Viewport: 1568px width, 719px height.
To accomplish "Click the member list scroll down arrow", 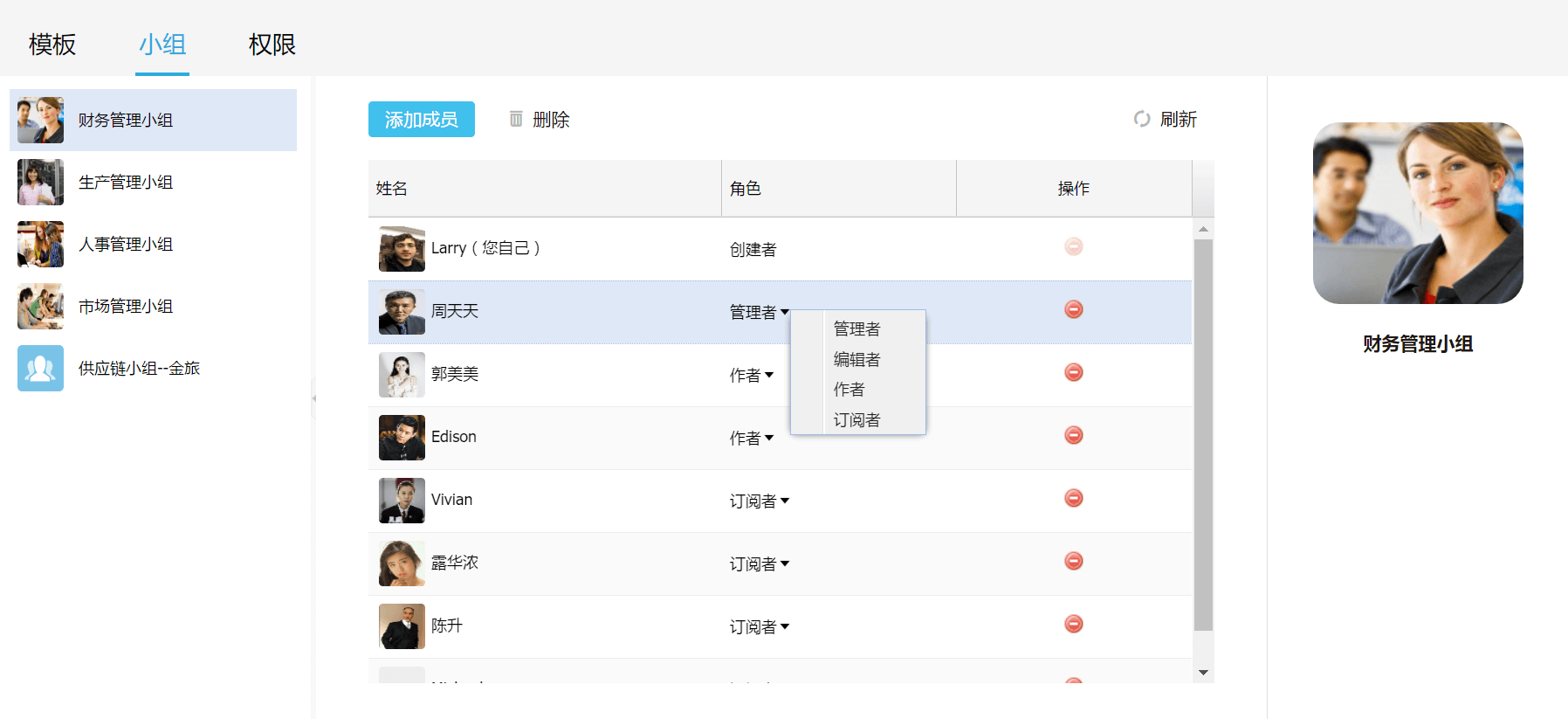I will [1203, 672].
